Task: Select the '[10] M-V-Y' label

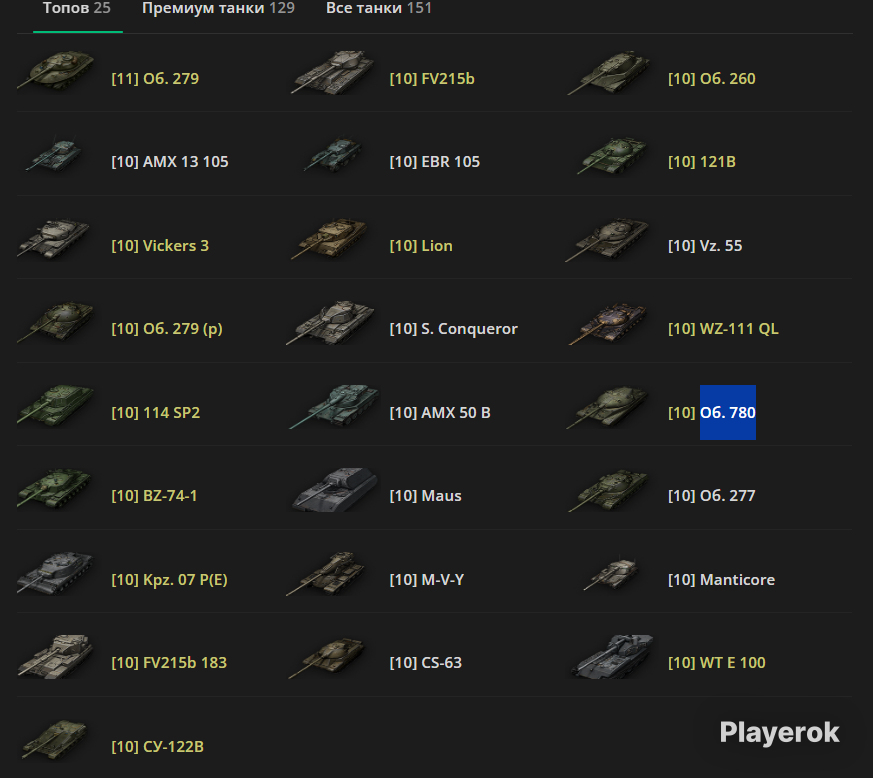Action: point(426,580)
